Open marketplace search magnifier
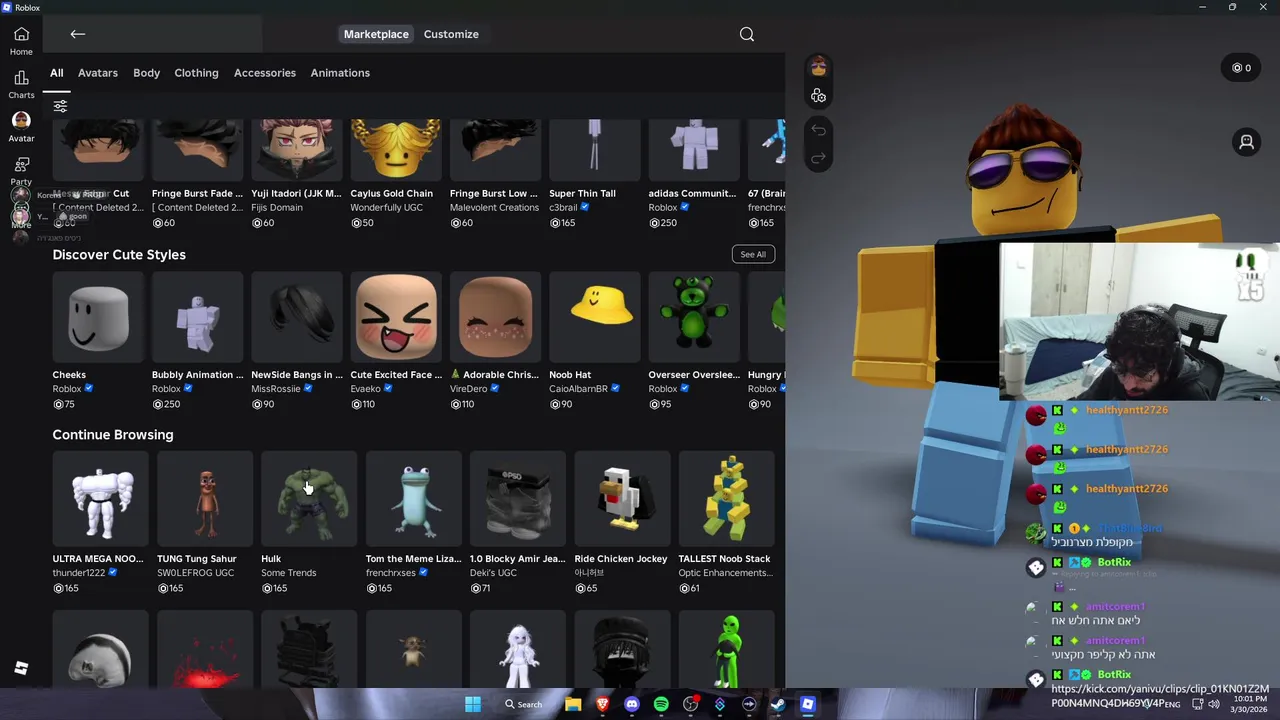 tap(747, 34)
